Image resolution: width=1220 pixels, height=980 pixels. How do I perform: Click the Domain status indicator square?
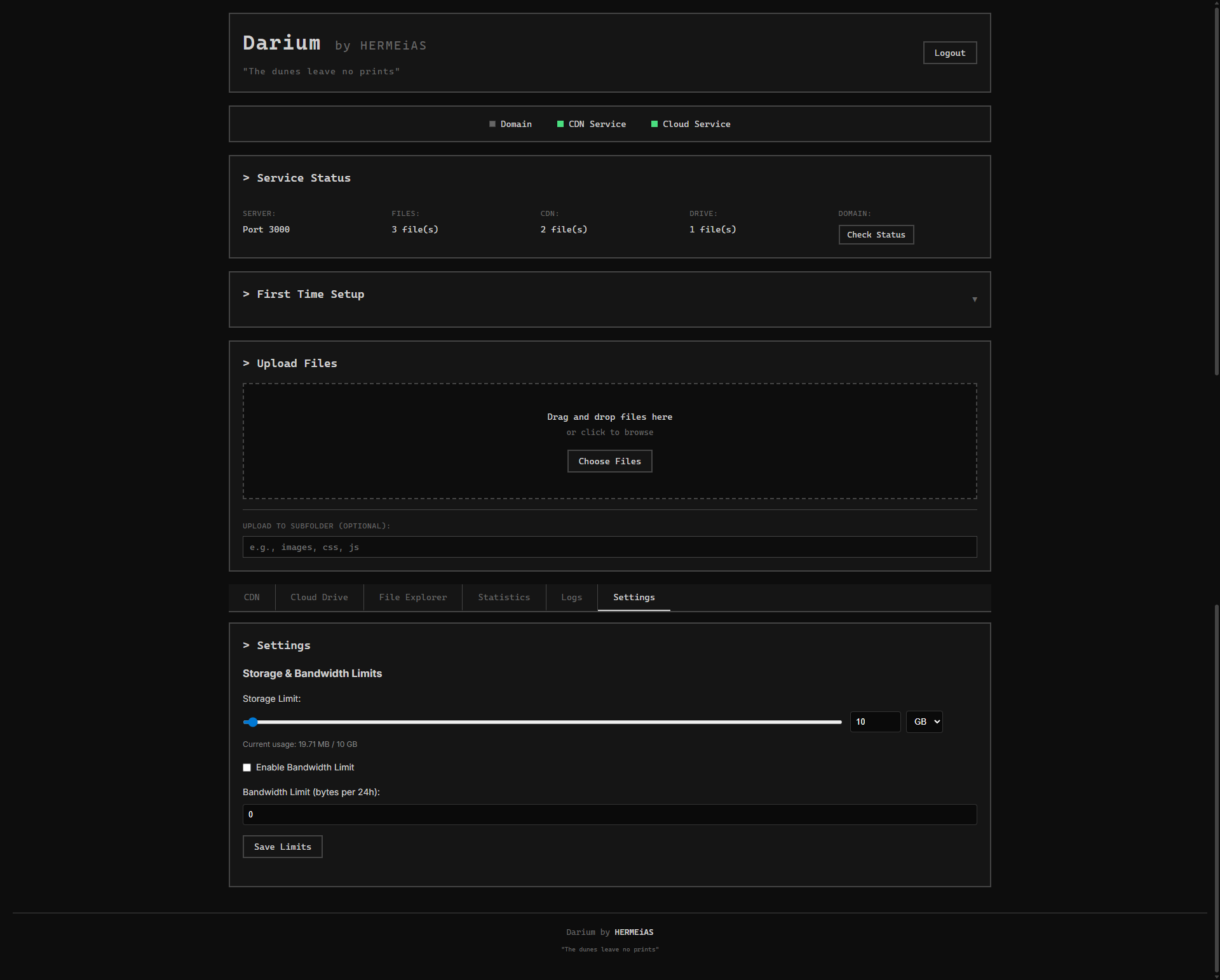coord(491,124)
